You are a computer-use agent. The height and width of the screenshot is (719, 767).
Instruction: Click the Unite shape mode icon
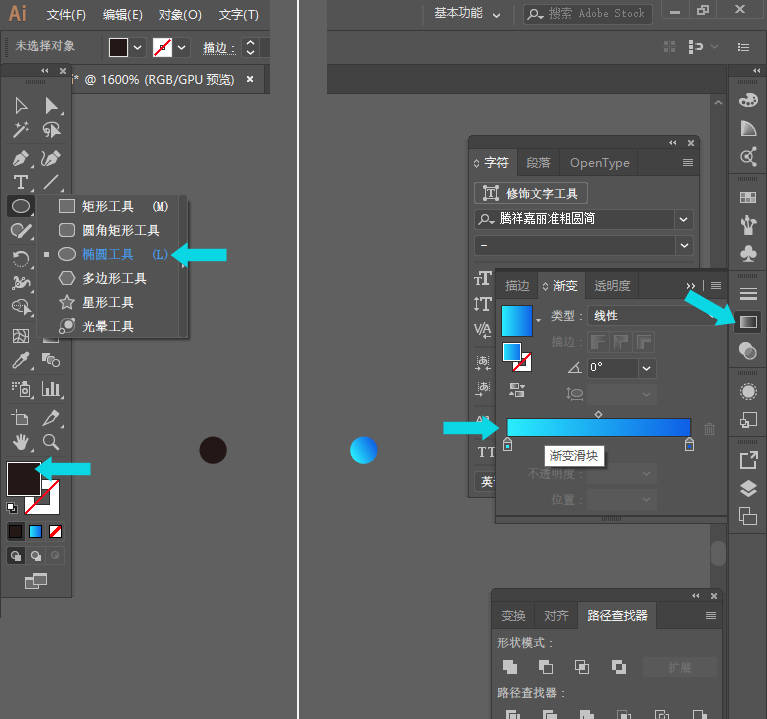pyautogui.click(x=510, y=667)
